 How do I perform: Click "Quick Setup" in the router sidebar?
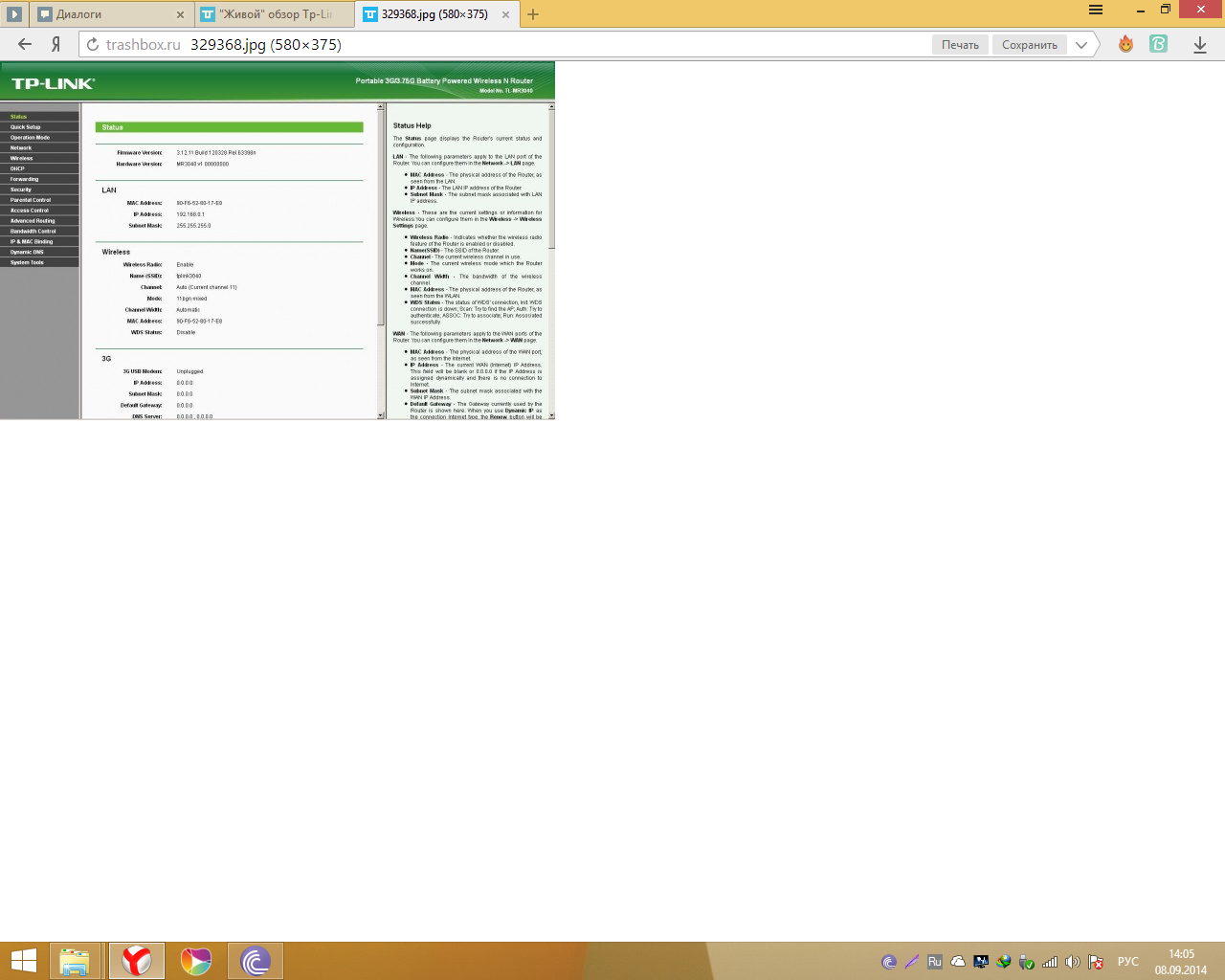click(x=26, y=127)
